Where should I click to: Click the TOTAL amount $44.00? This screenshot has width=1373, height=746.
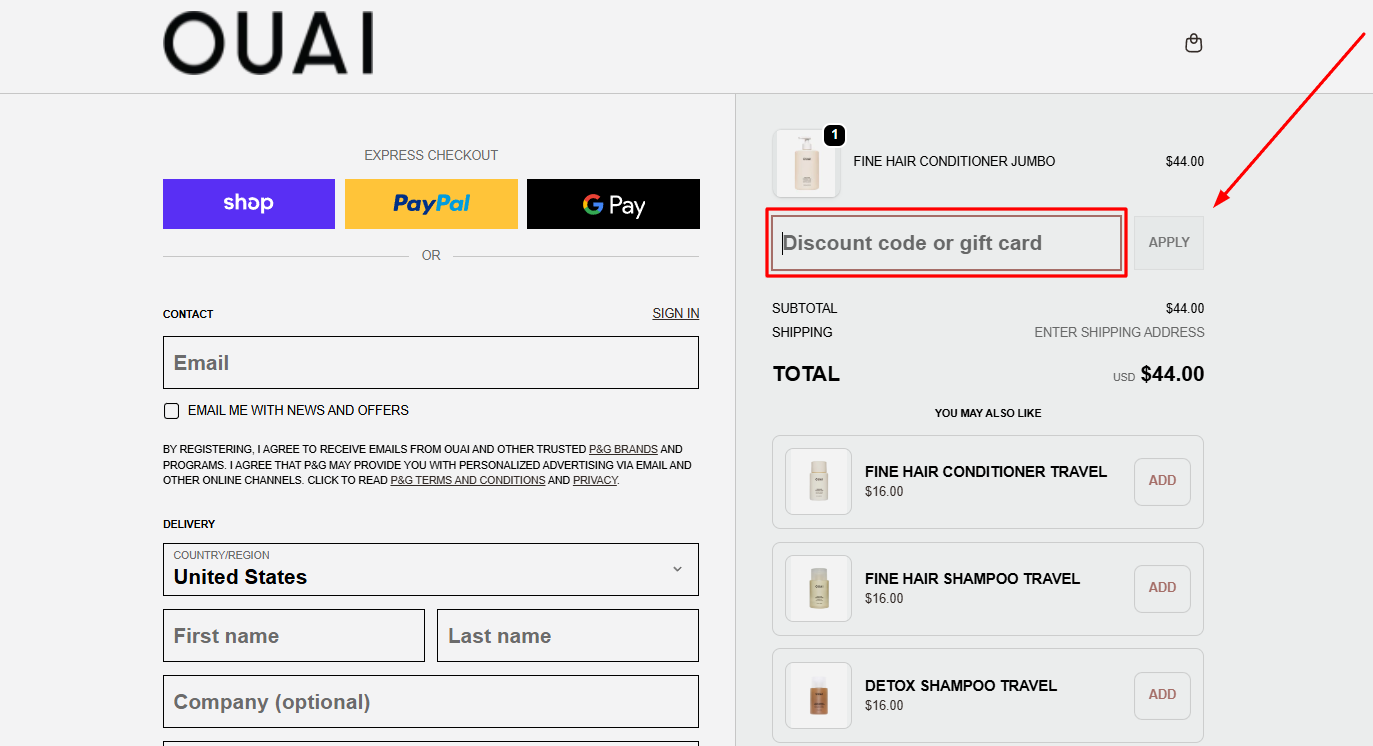point(1172,374)
